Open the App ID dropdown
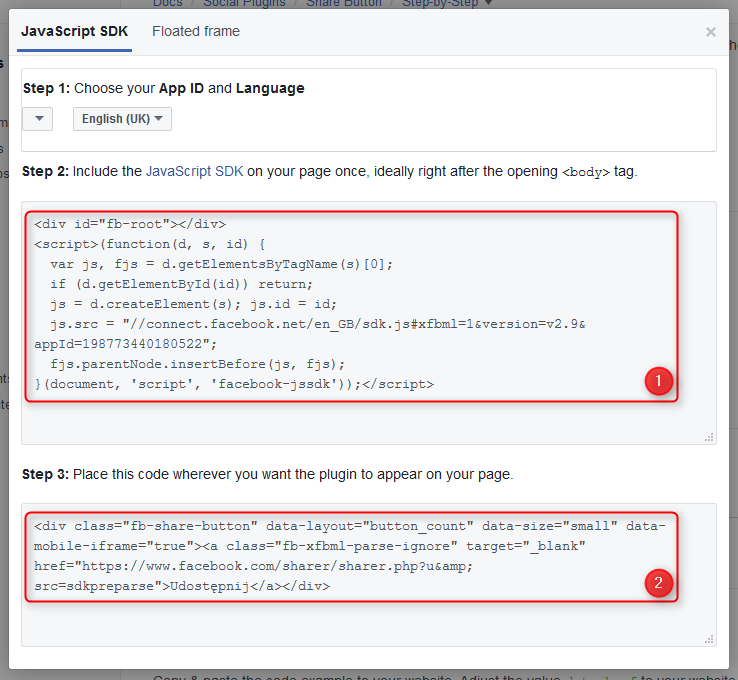The width and height of the screenshot is (738, 680). 38,119
